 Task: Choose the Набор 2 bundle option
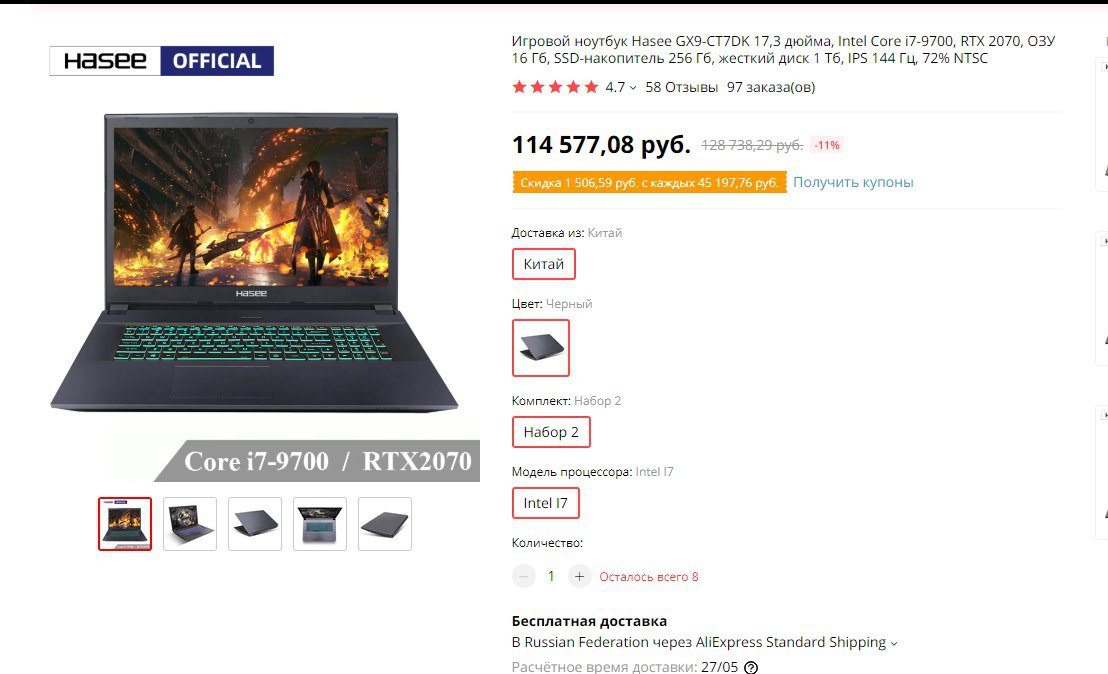551,432
